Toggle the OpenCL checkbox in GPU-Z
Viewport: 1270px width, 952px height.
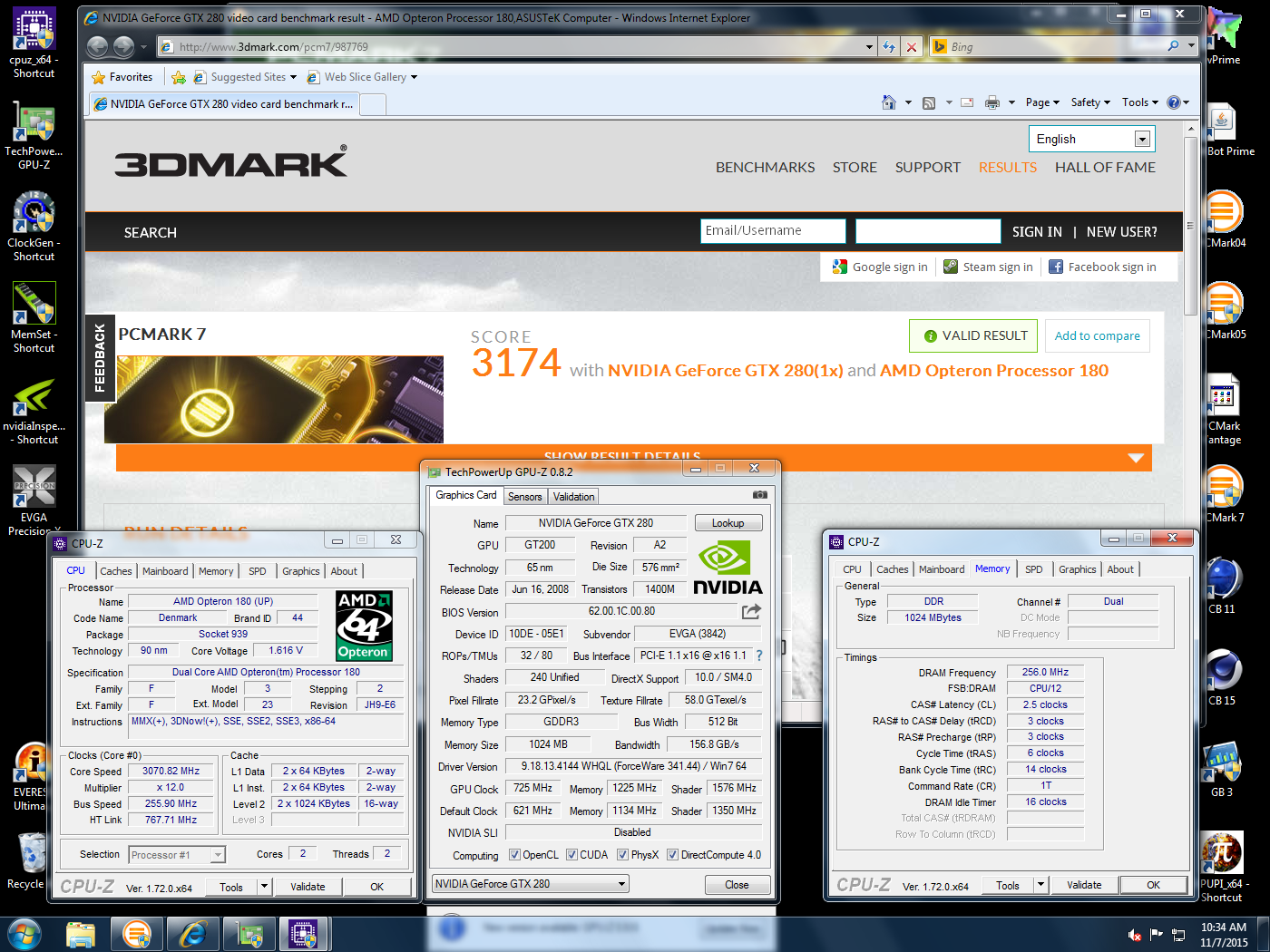(x=514, y=855)
